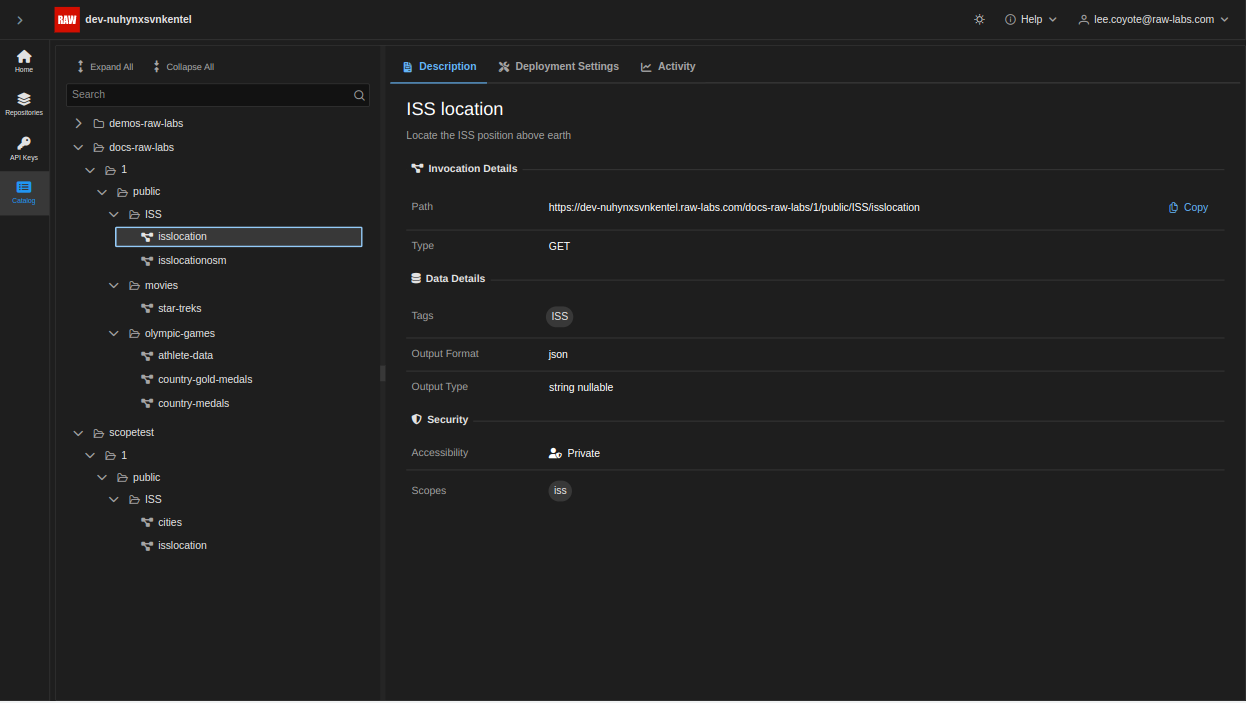This screenshot has height=703, width=1246.
Task: Open the API Keys sidebar icon
Action: coord(24,148)
